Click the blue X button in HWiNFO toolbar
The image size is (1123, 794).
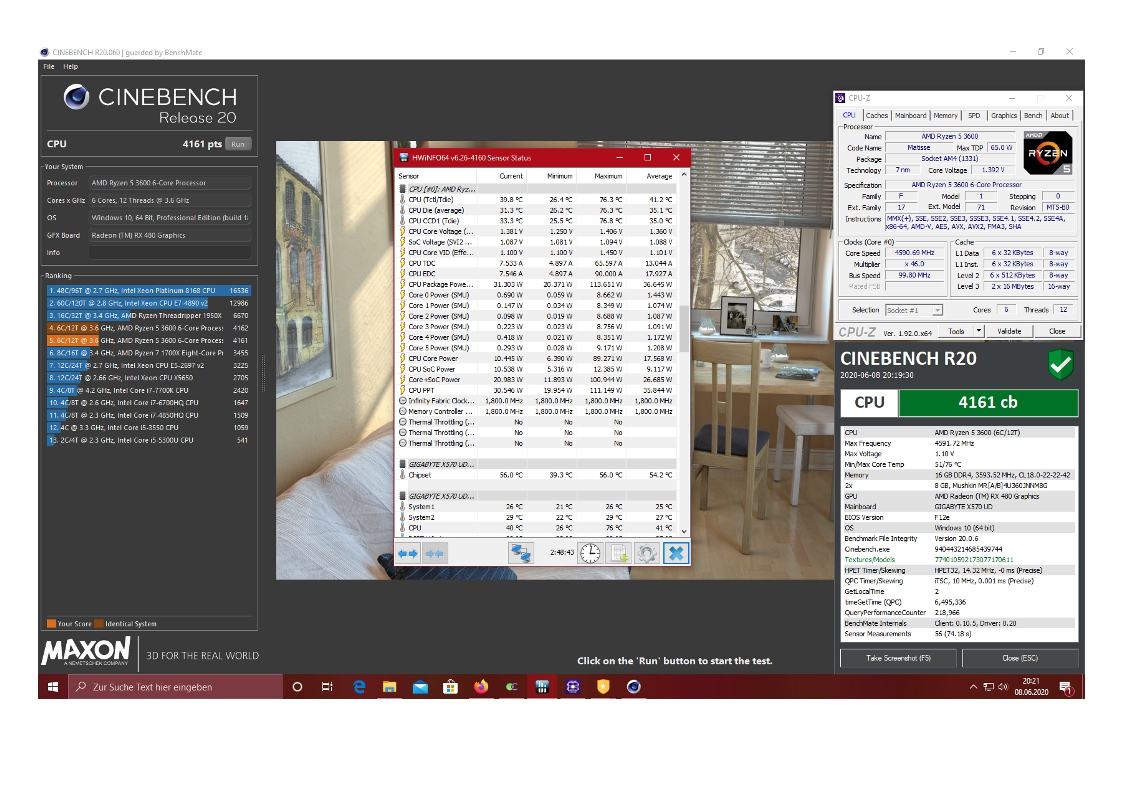point(675,553)
